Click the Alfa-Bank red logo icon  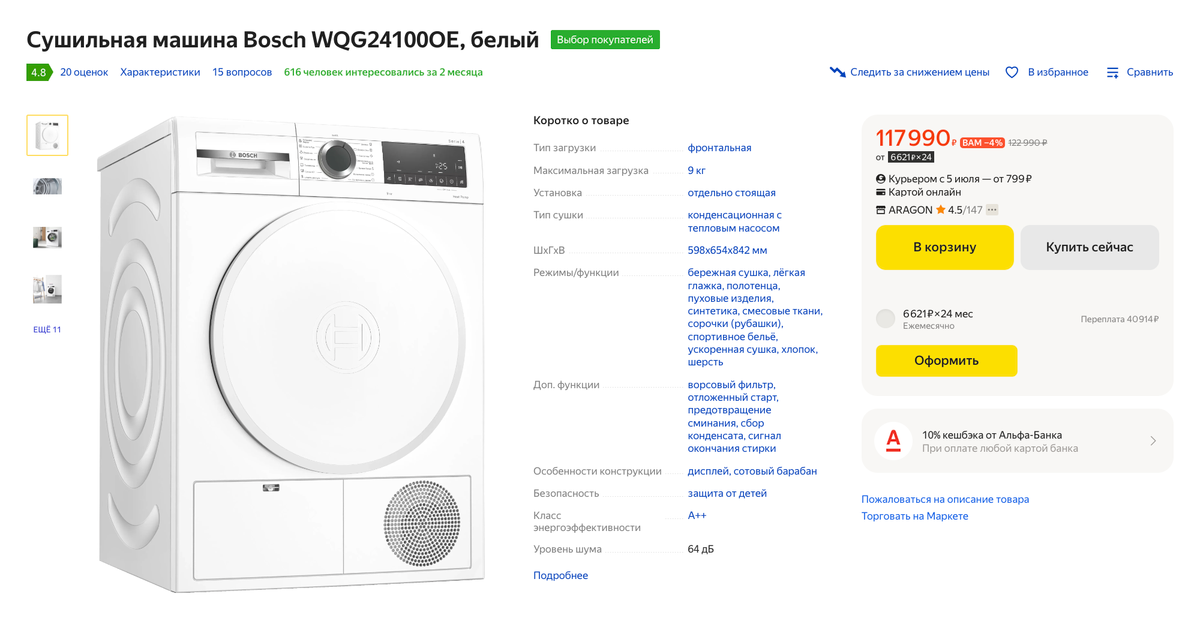coord(893,441)
